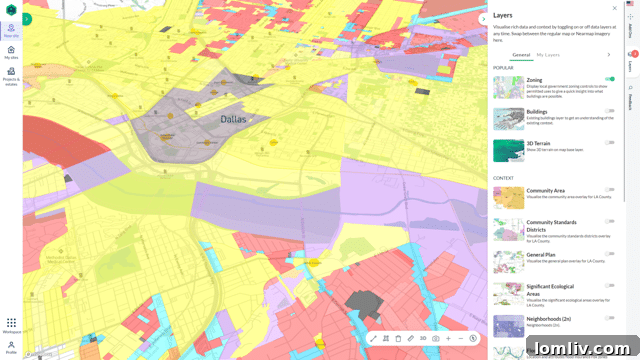Click the Layers panel scrollbar
640x360 pixels.
[x=624, y=102]
